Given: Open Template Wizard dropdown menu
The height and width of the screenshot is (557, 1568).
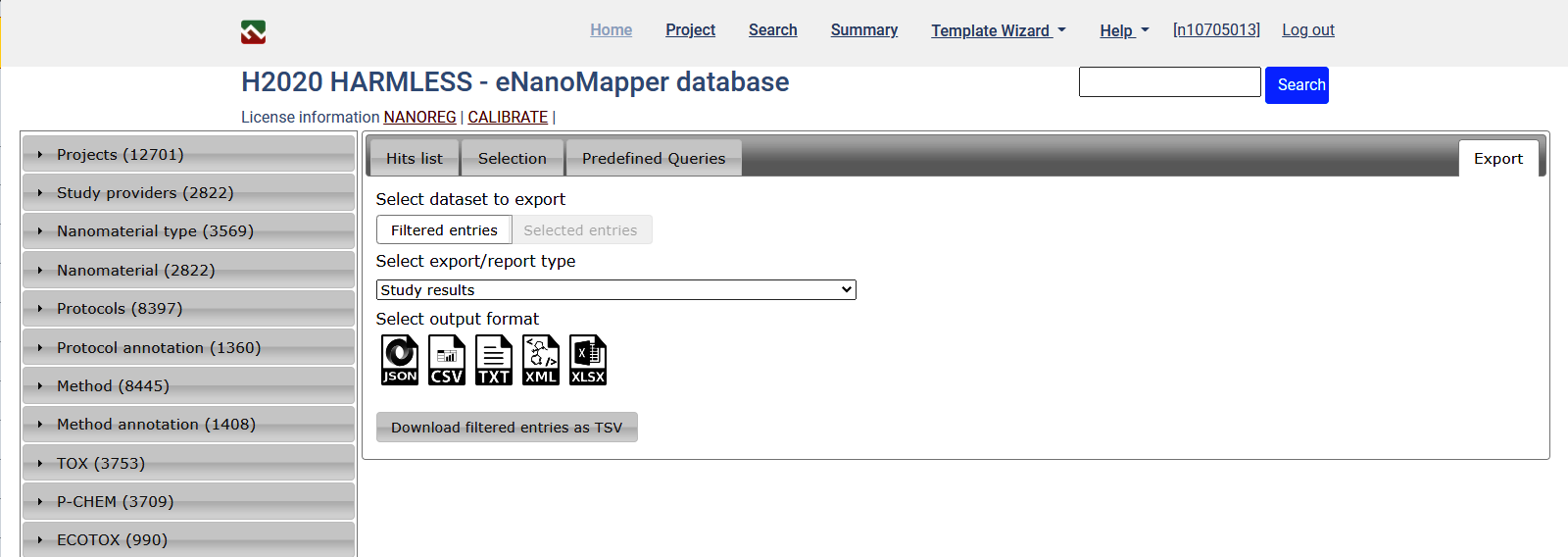Looking at the screenshot, I should [998, 30].
